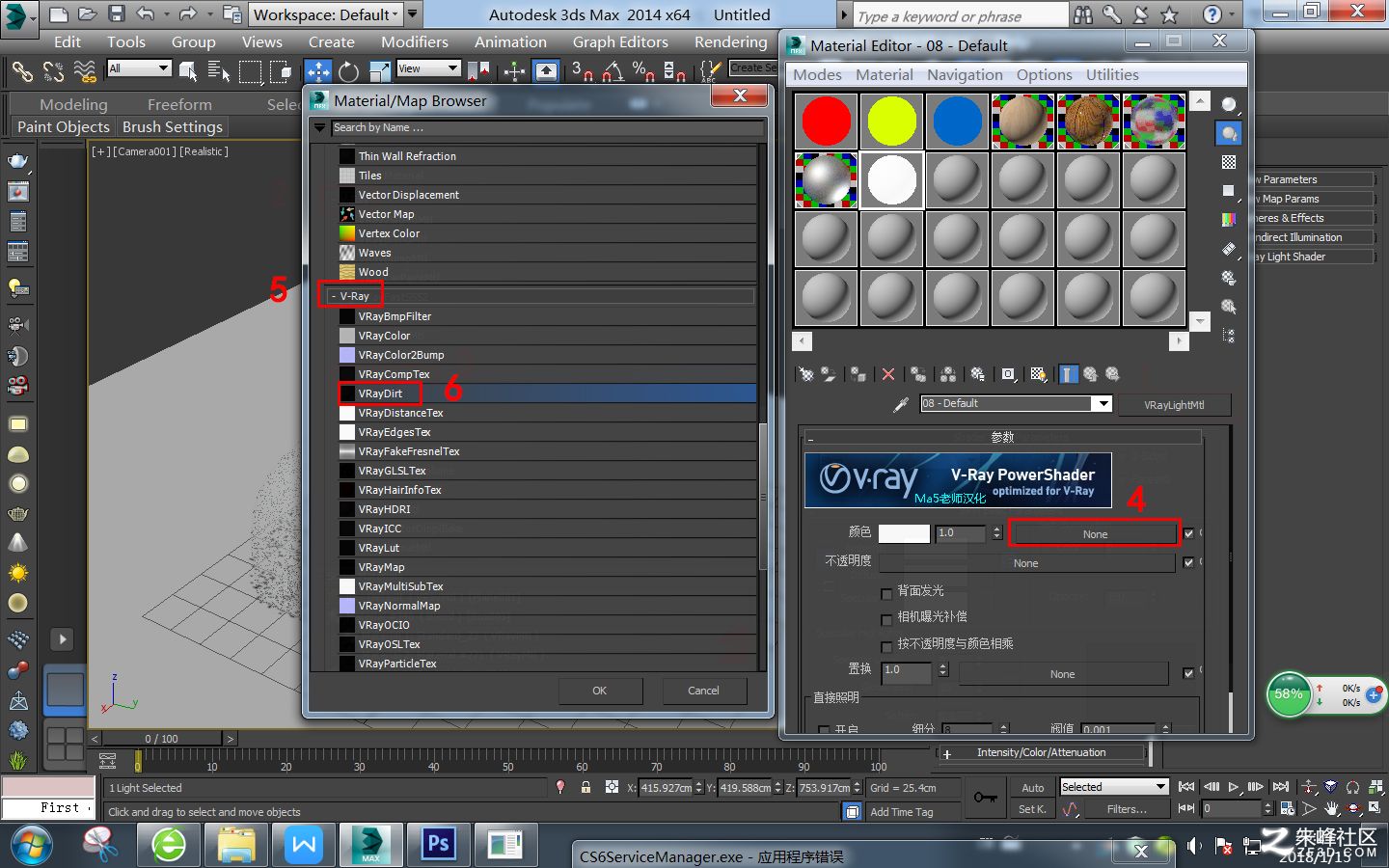
Task: Click the VRayLightMtl material type button
Action: (1174, 405)
